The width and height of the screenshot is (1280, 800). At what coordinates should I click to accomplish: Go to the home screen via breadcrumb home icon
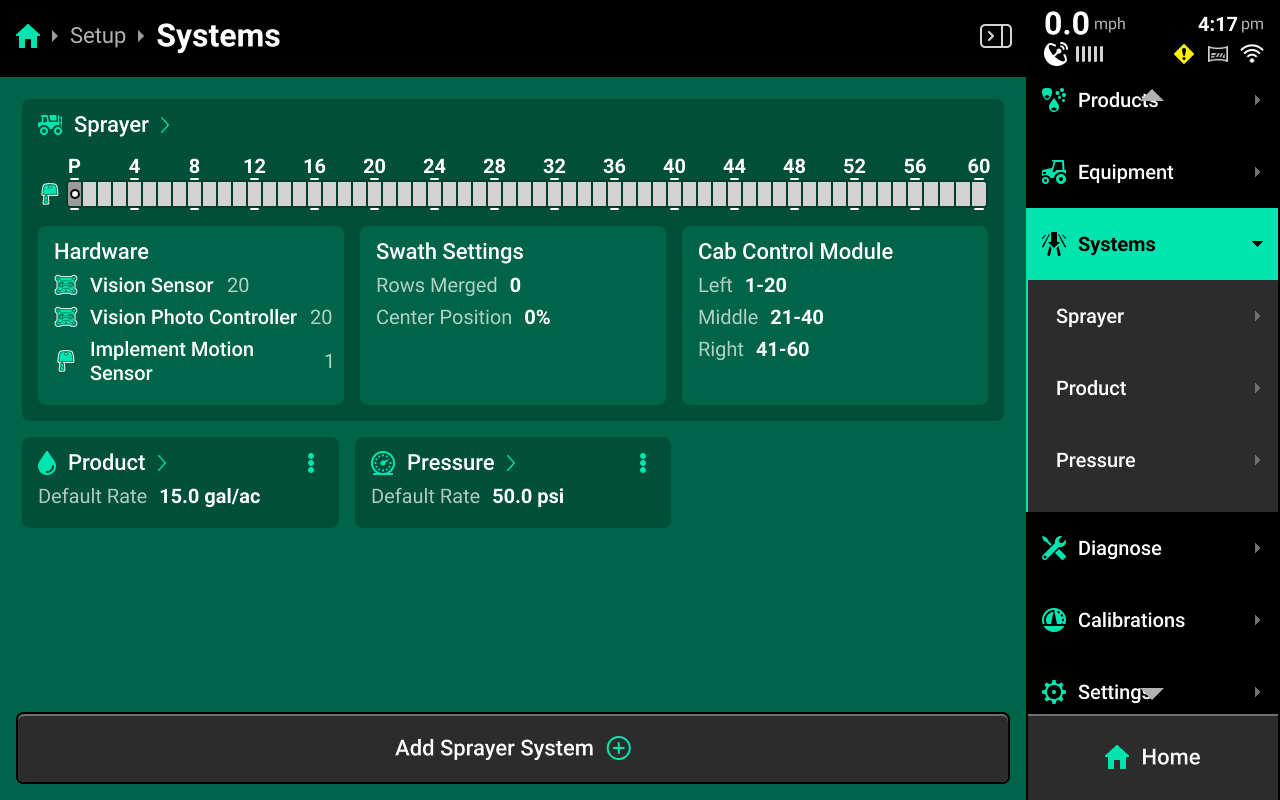28,37
